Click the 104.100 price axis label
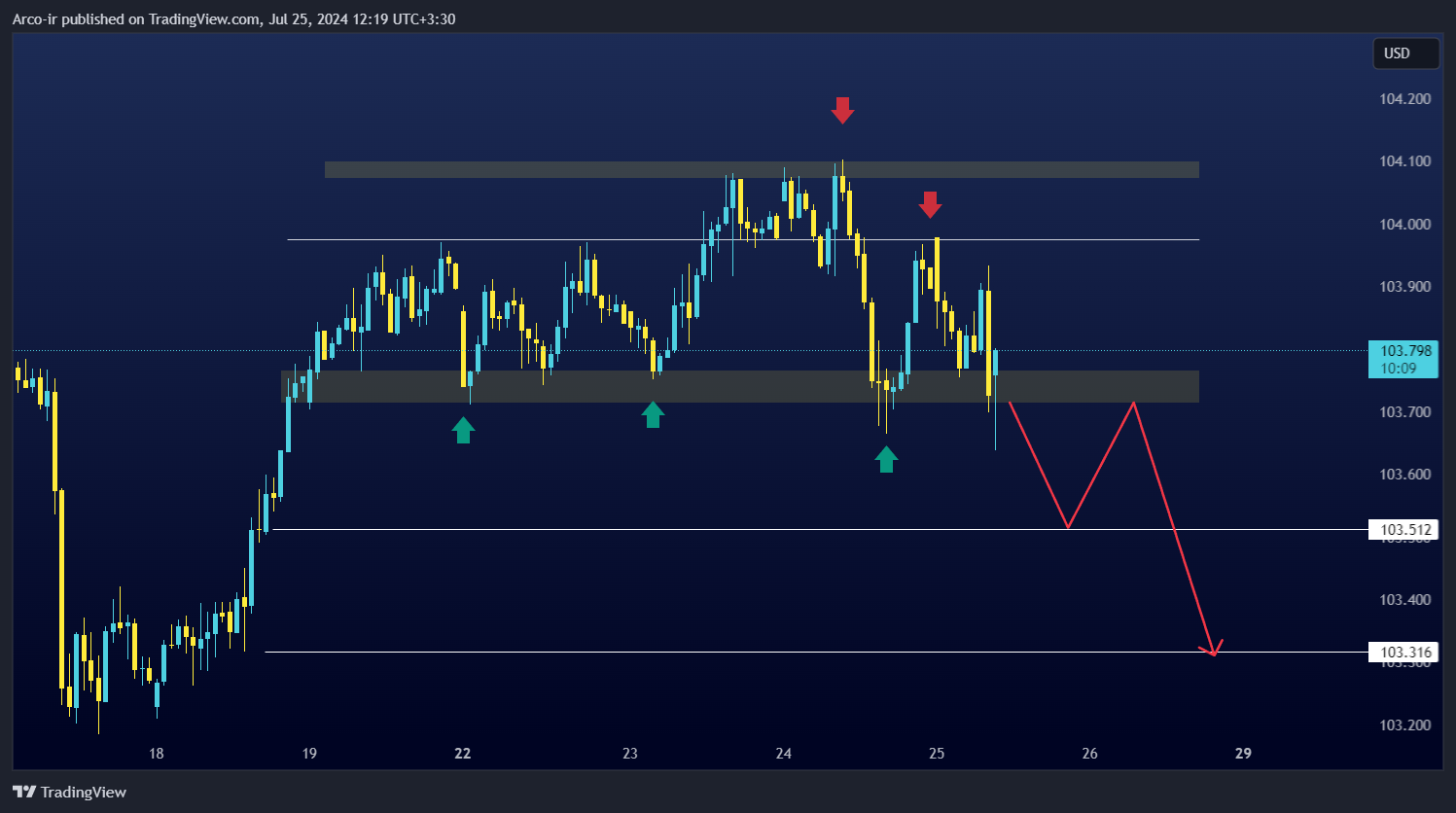Screen dimensions: 1456x813 [1404, 161]
